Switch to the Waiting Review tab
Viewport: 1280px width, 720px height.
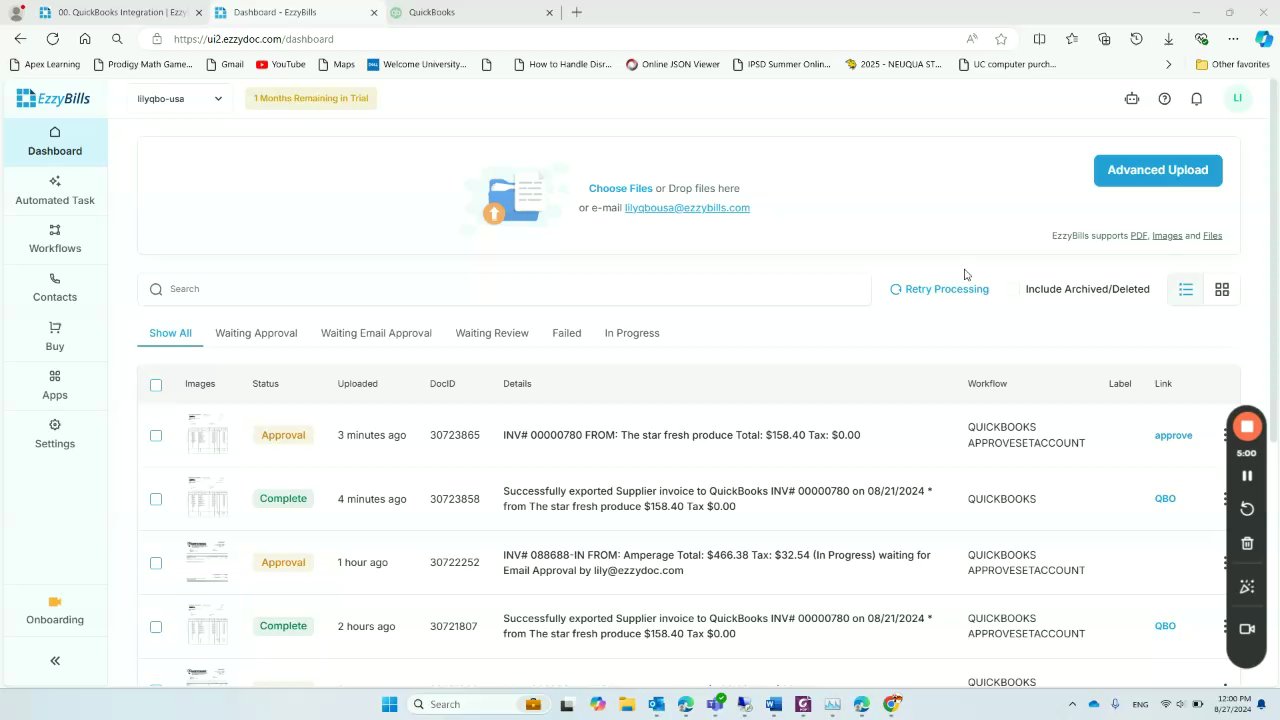click(492, 333)
